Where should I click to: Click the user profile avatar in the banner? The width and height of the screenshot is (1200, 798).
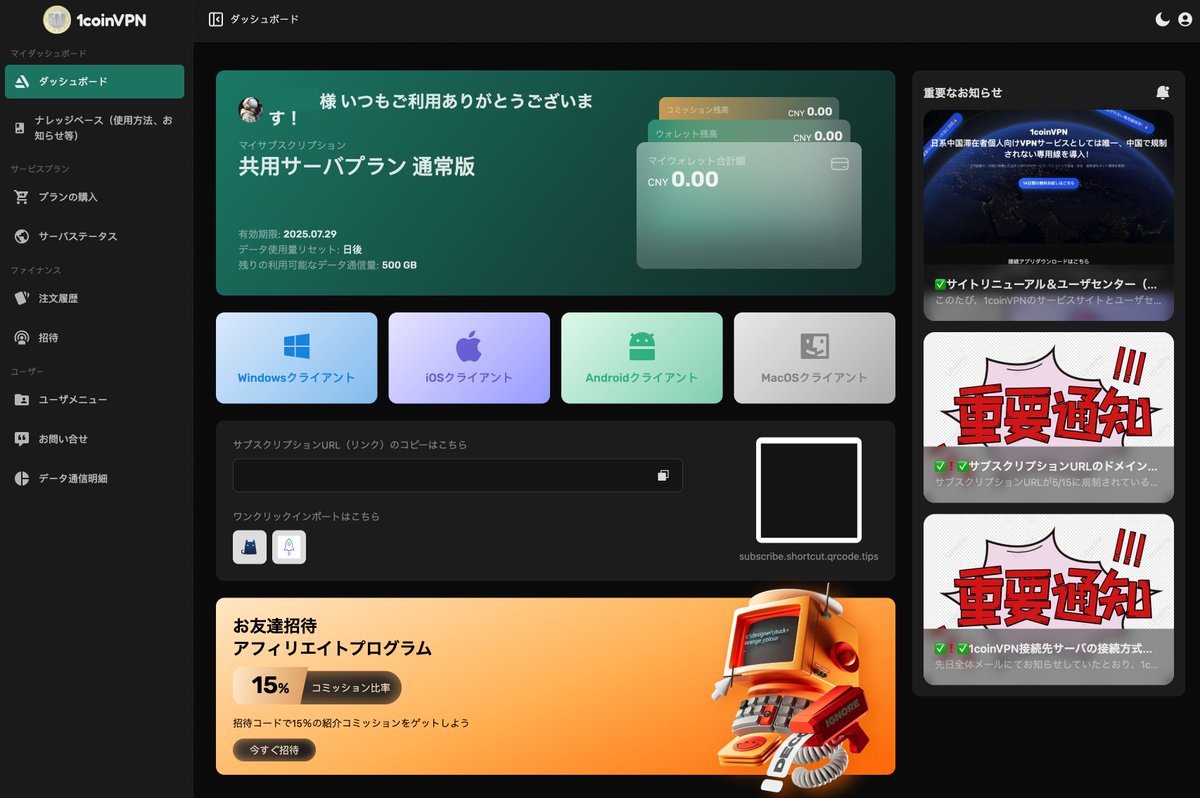[251, 109]
